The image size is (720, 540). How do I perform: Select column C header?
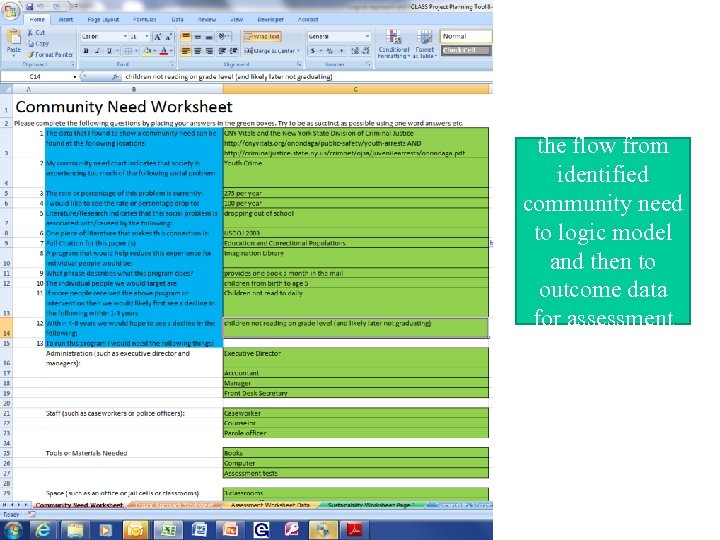pos(356,89)
